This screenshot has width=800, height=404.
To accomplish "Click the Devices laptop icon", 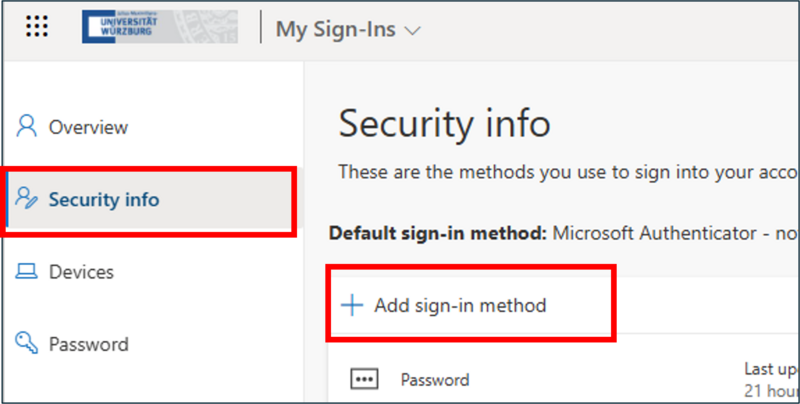I will tap(27, 272).
